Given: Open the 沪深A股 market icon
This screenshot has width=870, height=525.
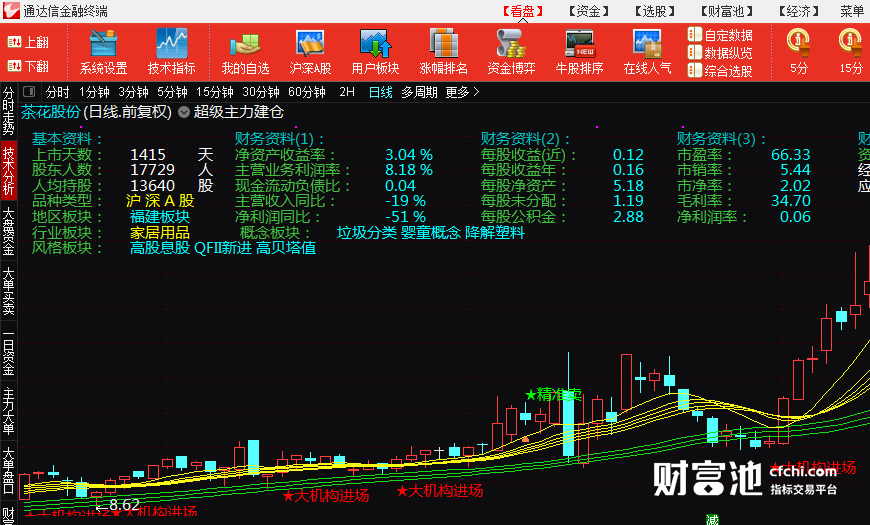Looking at the screenshot, I should tap(310, 52).
